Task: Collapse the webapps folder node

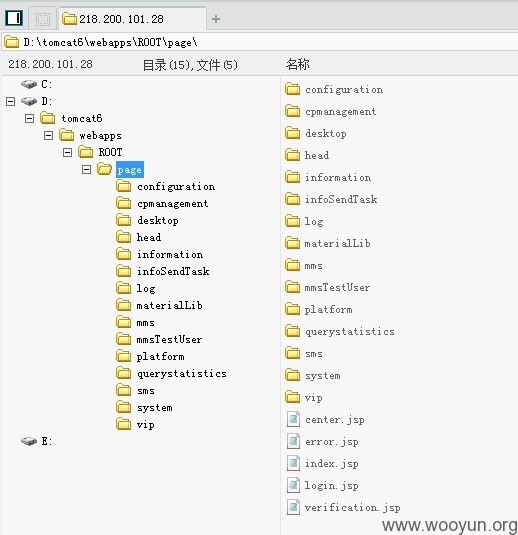Action: click(x=48, y=135)
